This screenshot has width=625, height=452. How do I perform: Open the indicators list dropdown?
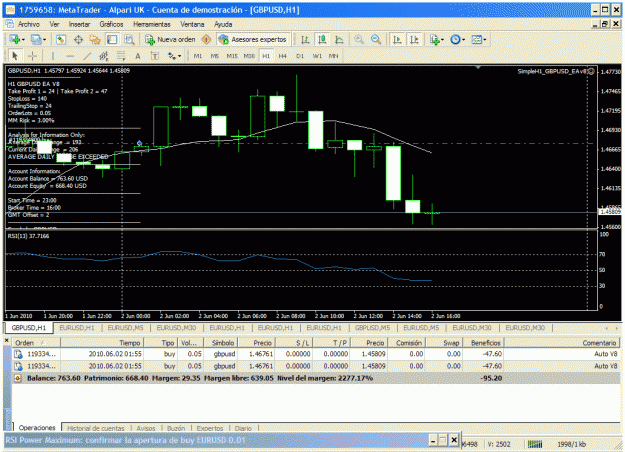coord(436,39)
